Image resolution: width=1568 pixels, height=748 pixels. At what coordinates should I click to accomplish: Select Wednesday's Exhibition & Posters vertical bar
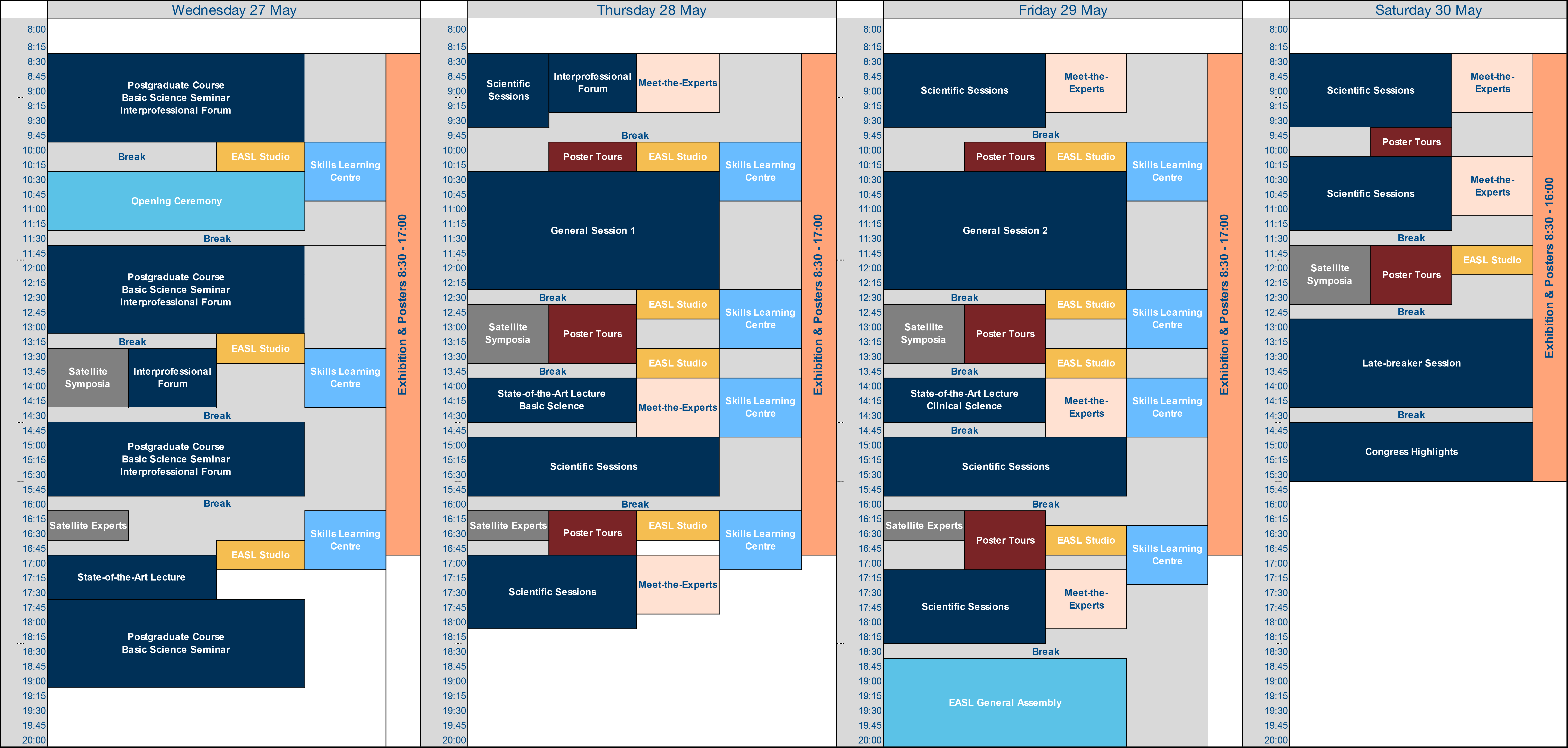402,304
